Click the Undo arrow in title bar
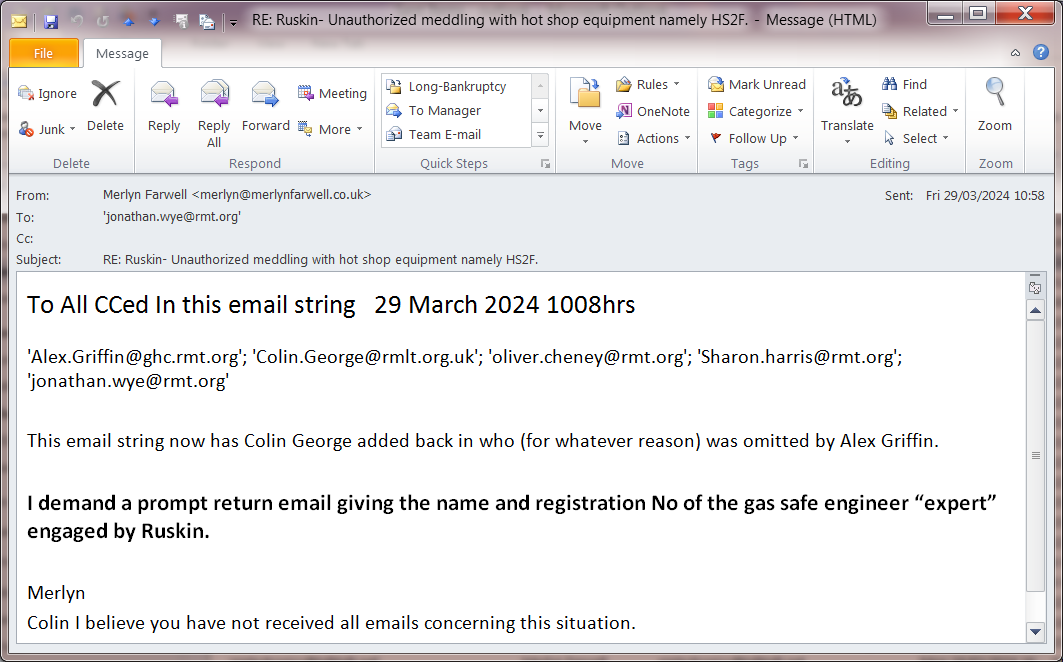1063x662 pixels. click(77, 21)
